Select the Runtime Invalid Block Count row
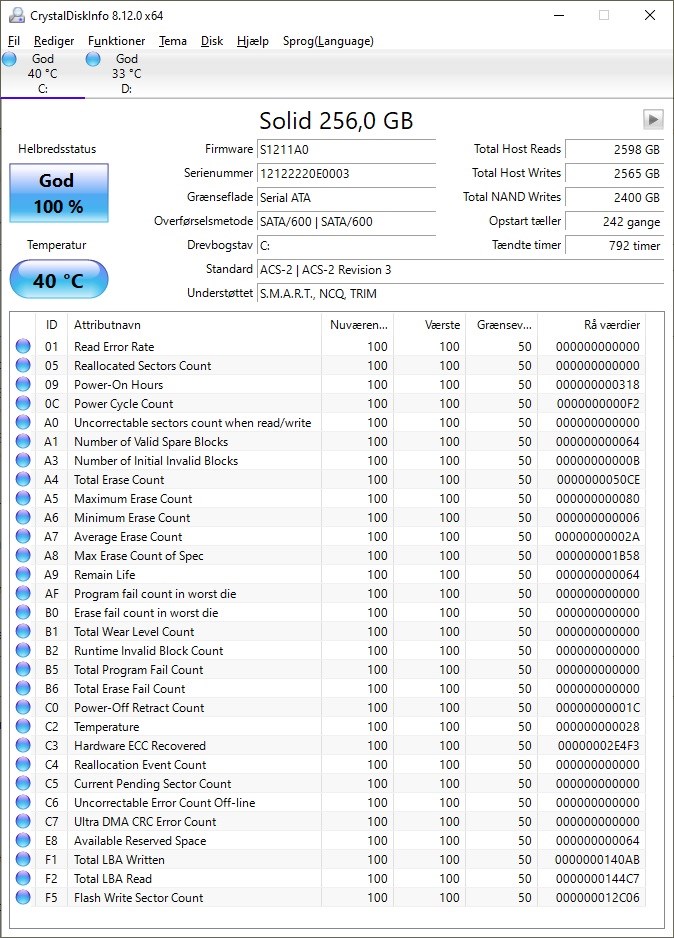 tap(328, 650)
